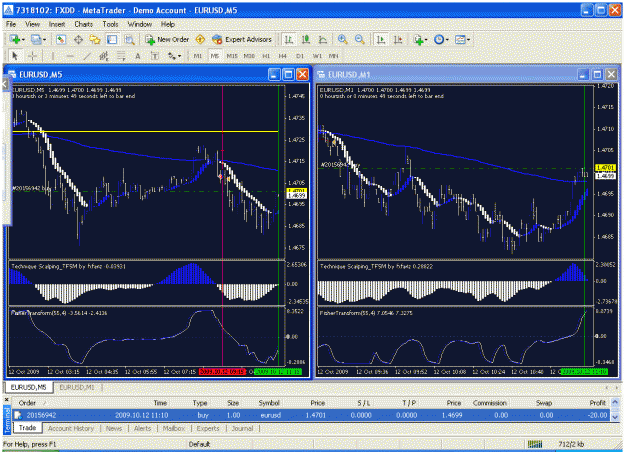Viewport: 625px width, 452px height.
Task: Zoom out on the chart
Action: 360,39
